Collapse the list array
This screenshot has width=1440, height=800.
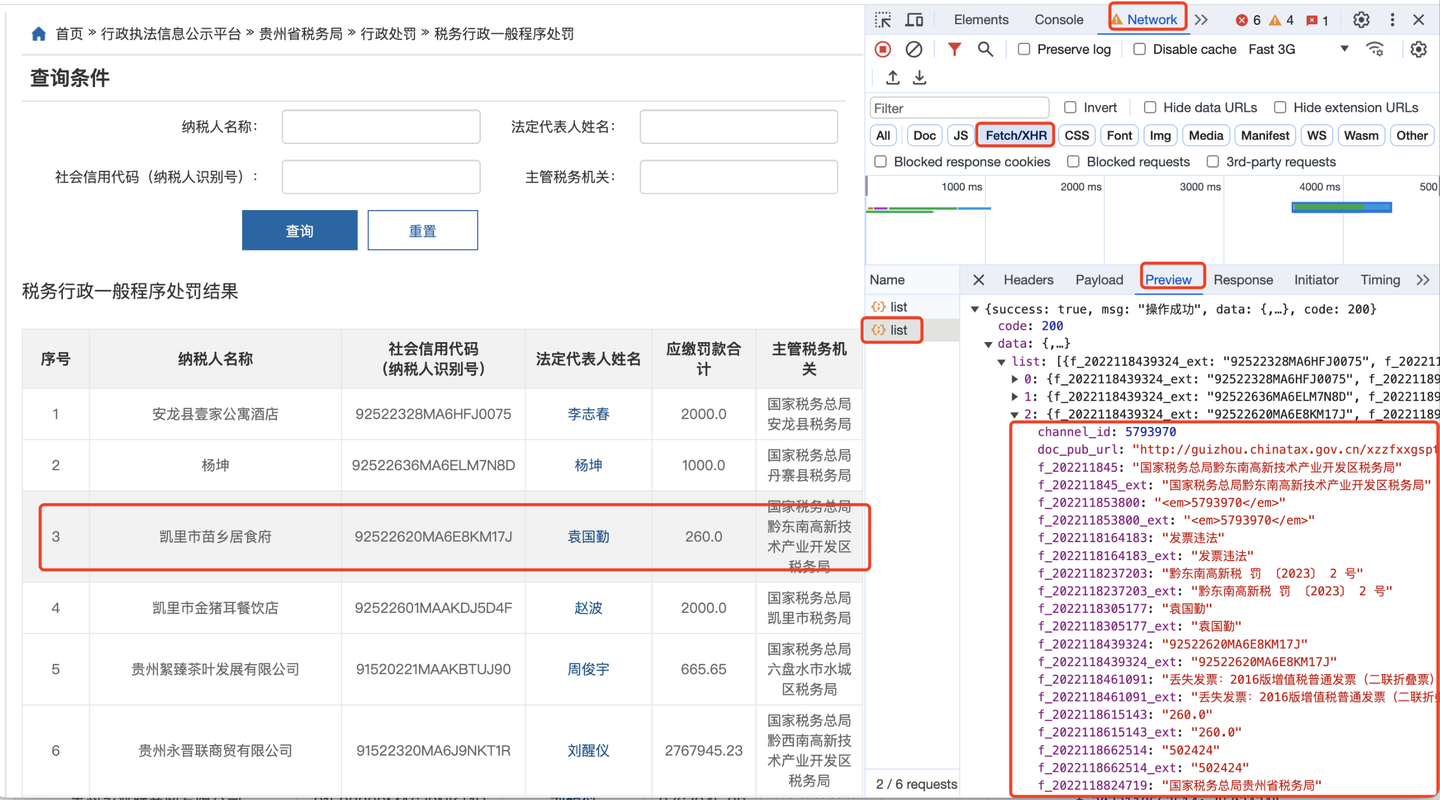[x=1002, y=361]
